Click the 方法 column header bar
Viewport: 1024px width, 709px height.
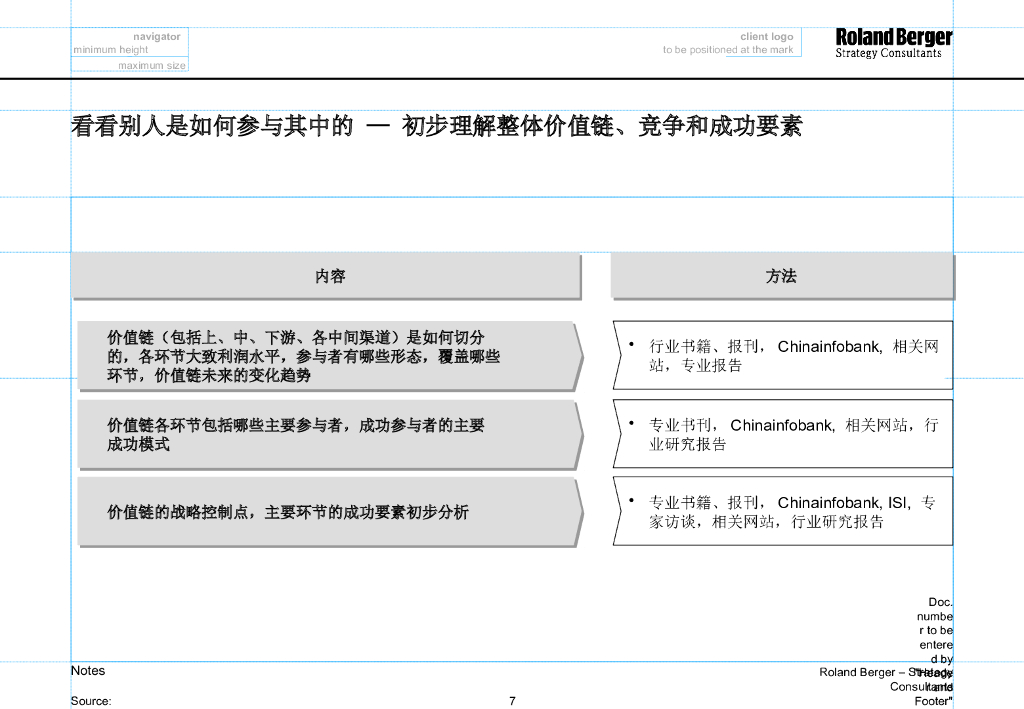tap(781, 275)
